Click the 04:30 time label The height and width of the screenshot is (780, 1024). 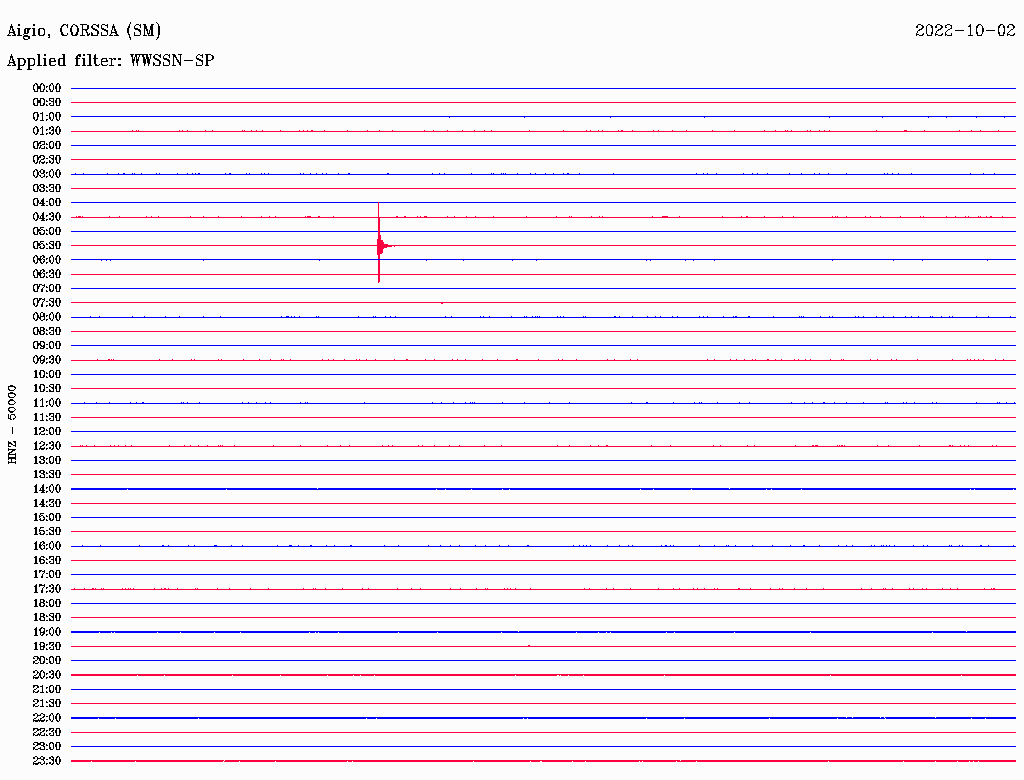[x=47, y=217]
